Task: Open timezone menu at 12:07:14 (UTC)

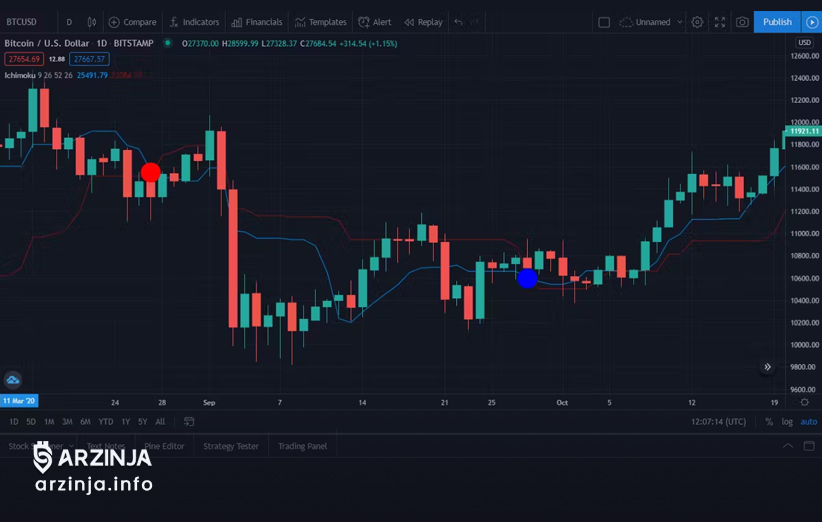Action: point(718,421)
